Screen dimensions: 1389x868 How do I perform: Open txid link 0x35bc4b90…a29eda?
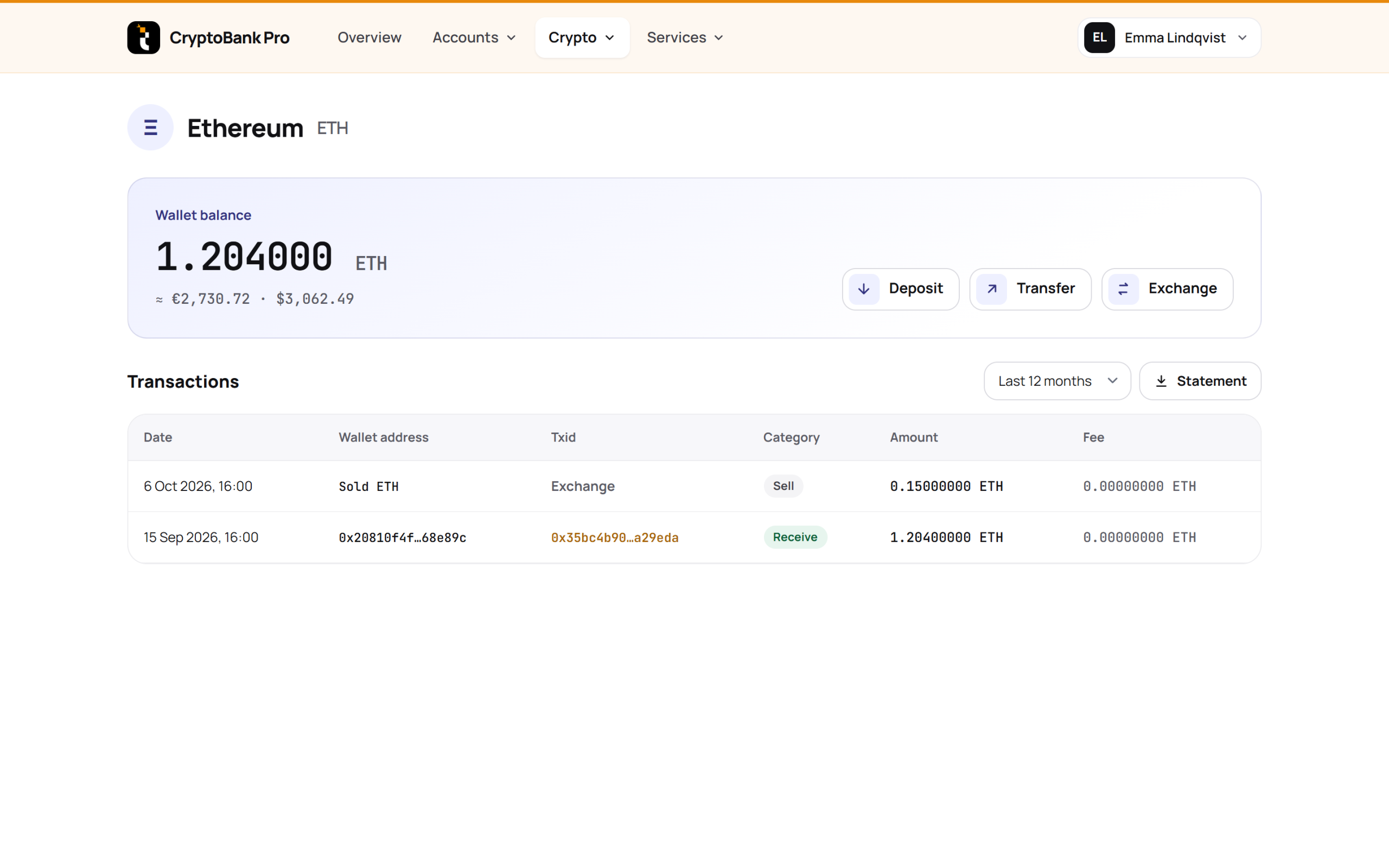[615, 538]
